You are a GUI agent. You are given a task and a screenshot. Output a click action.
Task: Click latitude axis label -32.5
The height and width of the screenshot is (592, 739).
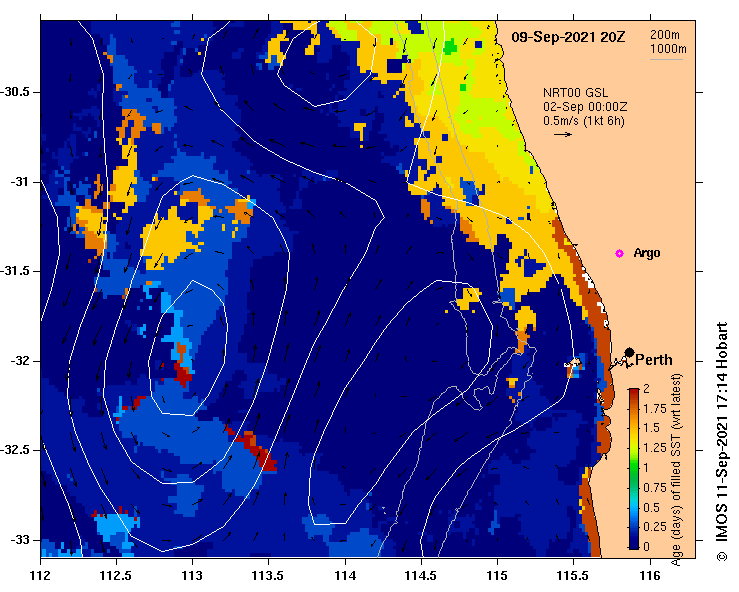14,450
